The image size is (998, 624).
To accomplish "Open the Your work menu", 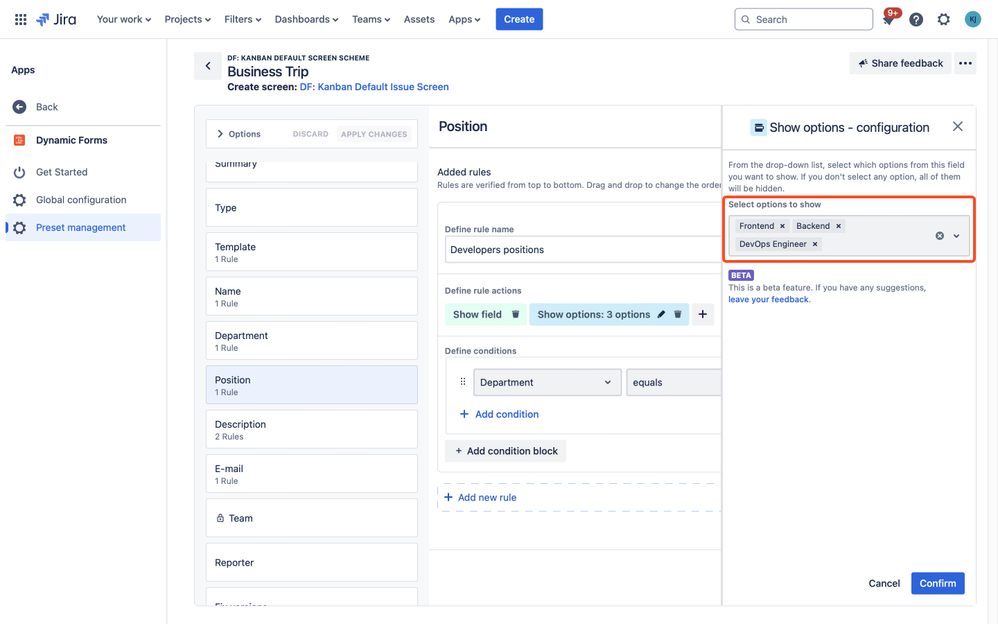I will (123, 20).
